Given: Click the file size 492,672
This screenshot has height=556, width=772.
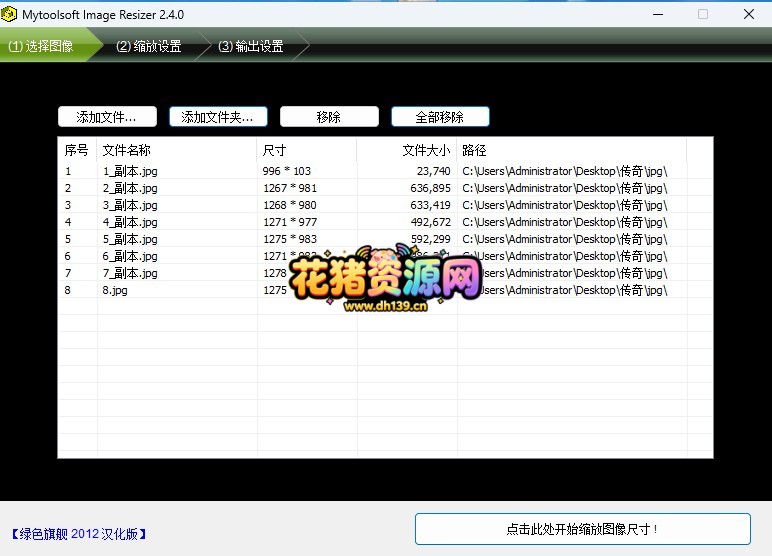Looking at the screenshot, I should point(430,222).
